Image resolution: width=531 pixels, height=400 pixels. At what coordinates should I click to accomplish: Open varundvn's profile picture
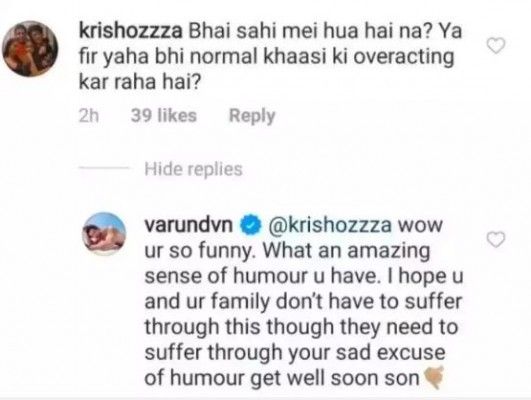104,234
